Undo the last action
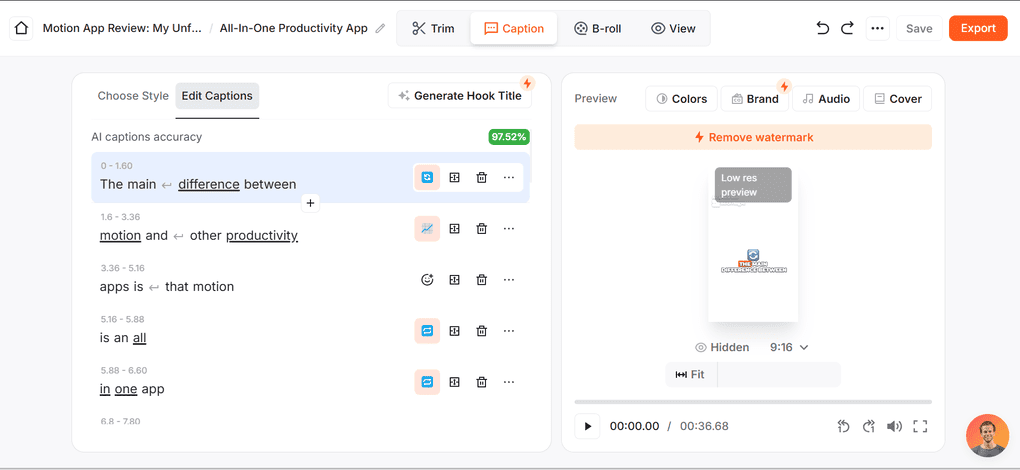 [x=823, y=29]
